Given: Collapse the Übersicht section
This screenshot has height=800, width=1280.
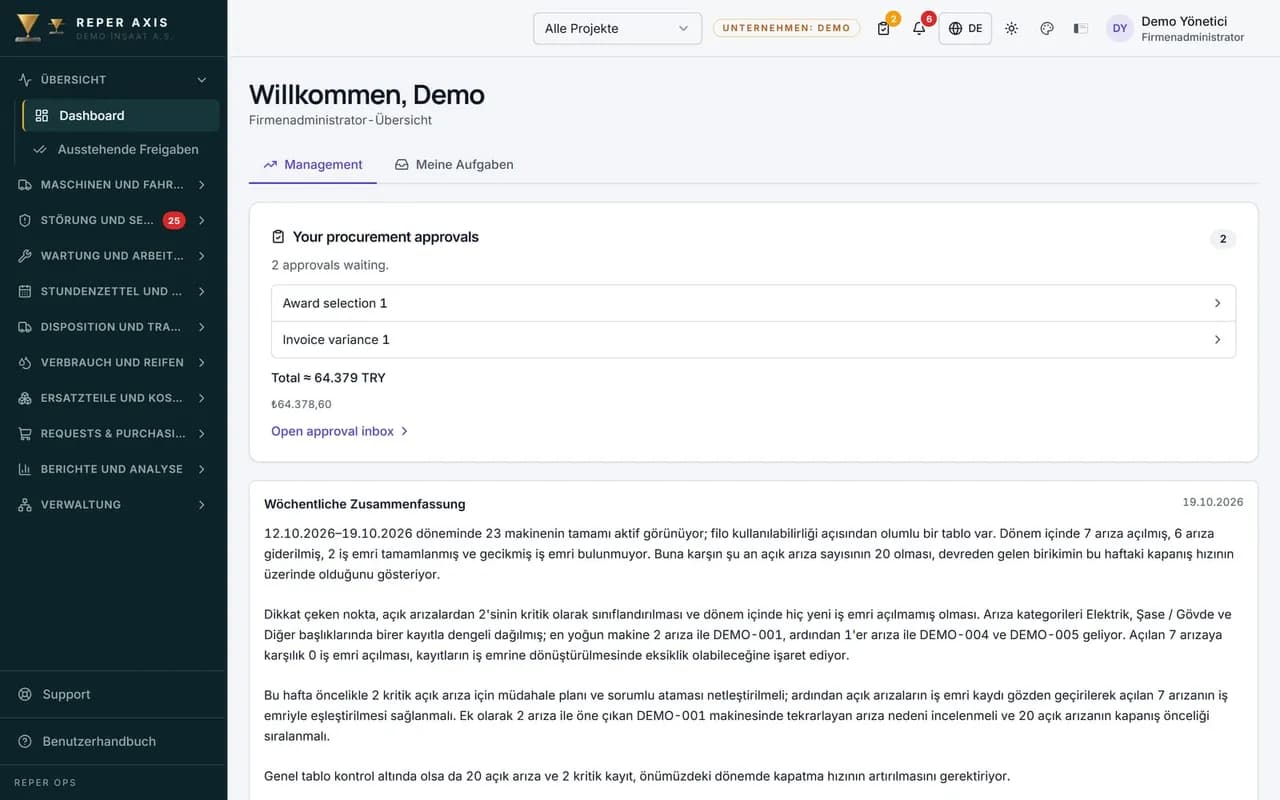Looking at the screenshot, I should point(202,80).
